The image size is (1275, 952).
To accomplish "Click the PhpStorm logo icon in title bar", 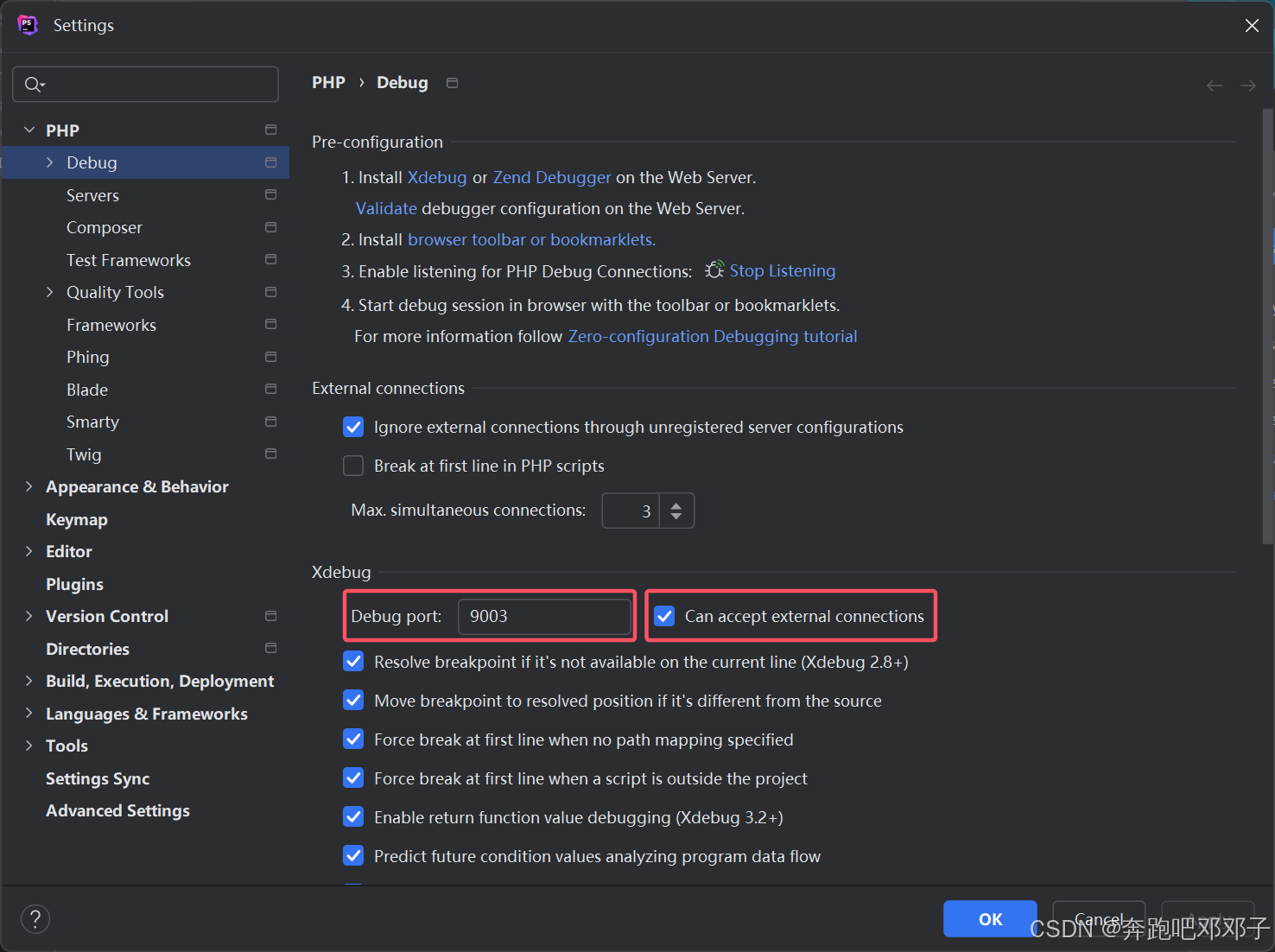I will coord(28,25).
